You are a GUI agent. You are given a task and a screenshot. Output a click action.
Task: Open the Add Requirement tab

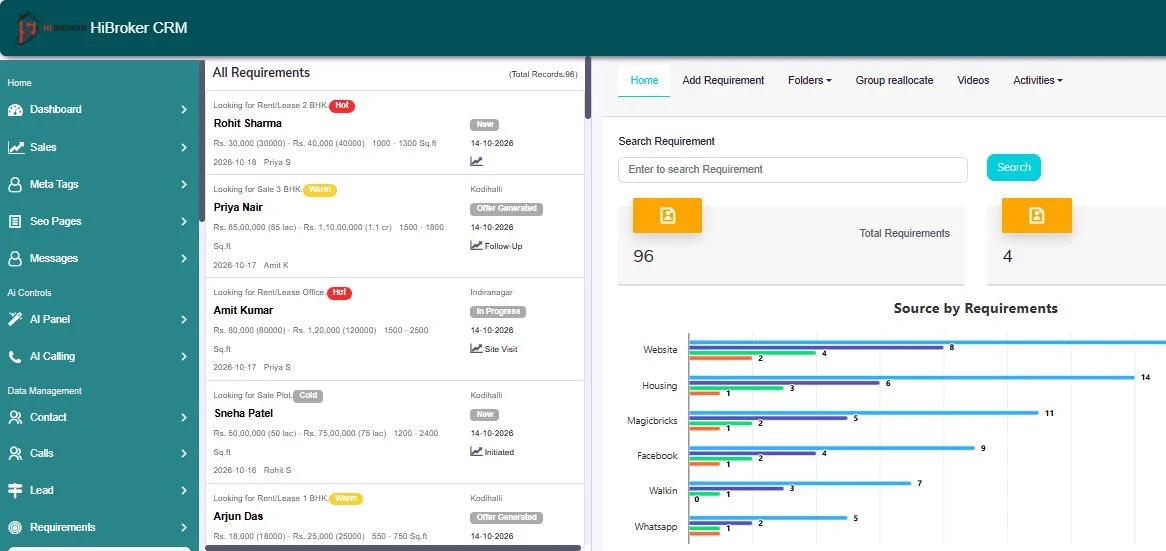[x=723, y=80]
